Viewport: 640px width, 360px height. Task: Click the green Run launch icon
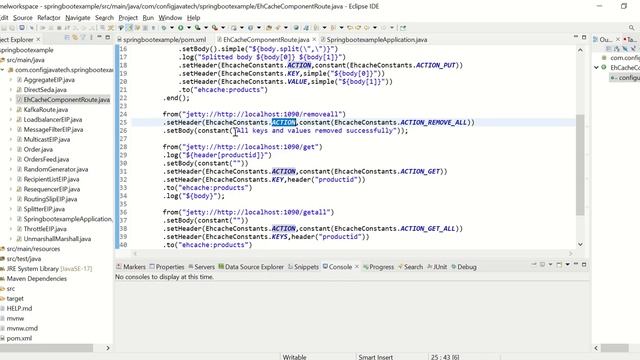180,28
